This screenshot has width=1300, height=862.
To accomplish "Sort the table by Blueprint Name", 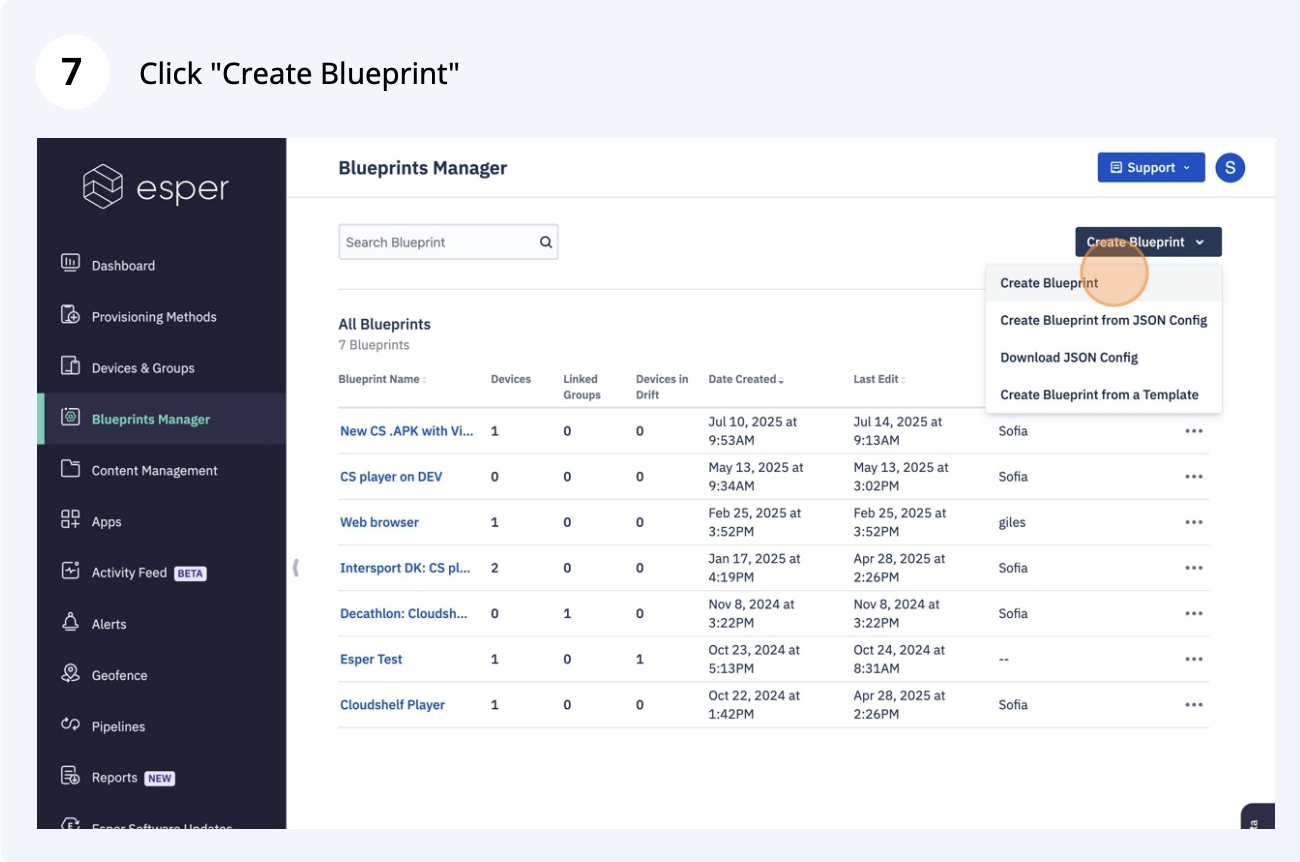I will tap(382, 380).
